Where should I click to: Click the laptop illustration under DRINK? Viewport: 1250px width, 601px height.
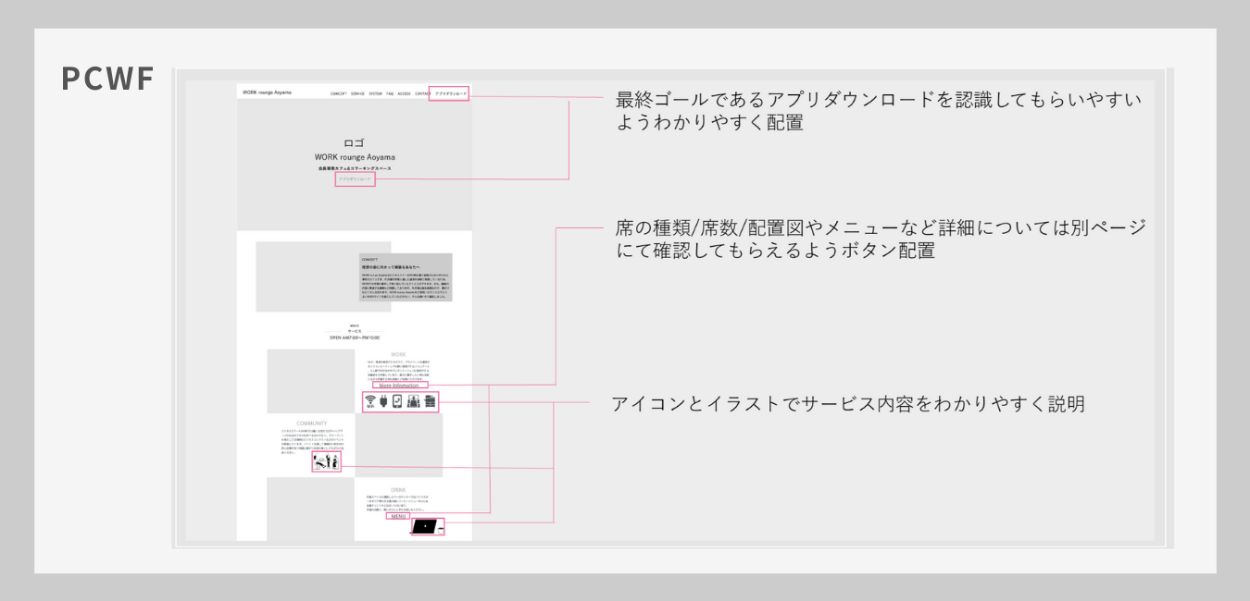coord(424,526)
